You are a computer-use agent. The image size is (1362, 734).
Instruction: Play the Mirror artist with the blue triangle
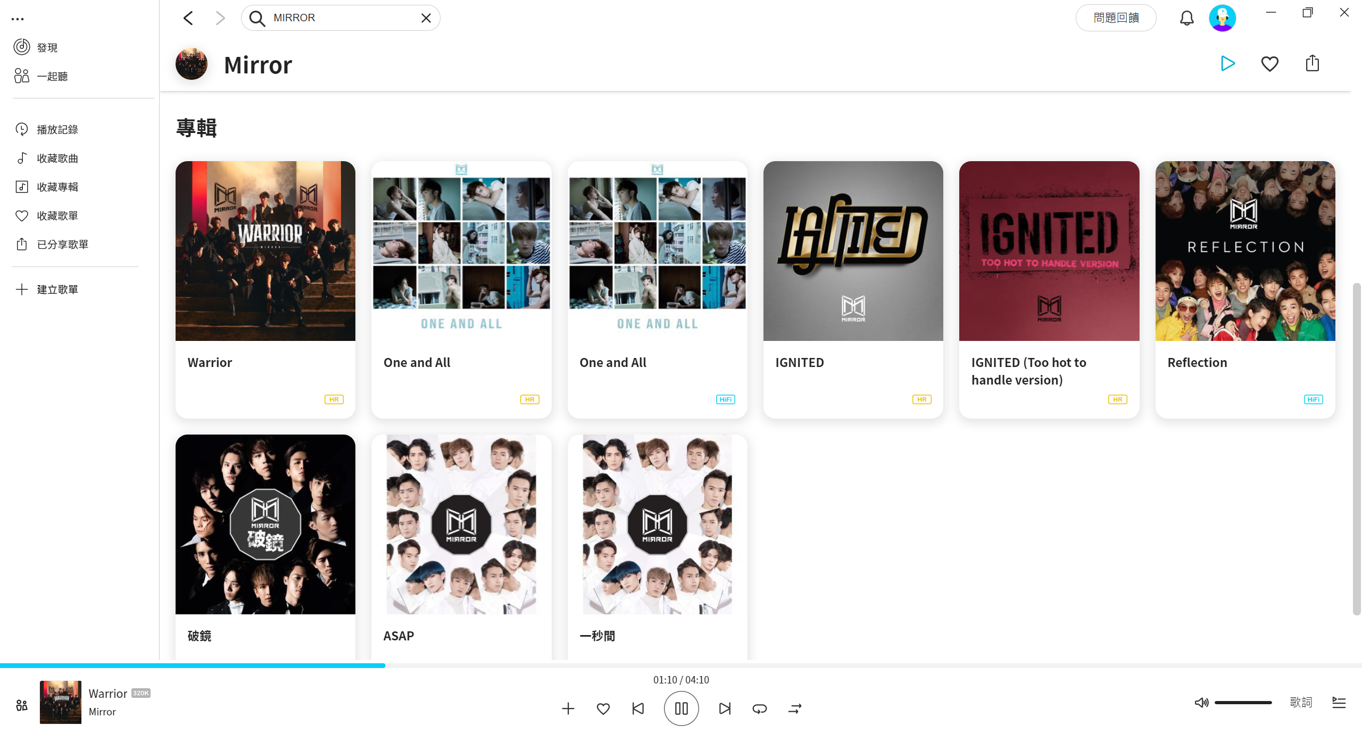(1228, 64)
